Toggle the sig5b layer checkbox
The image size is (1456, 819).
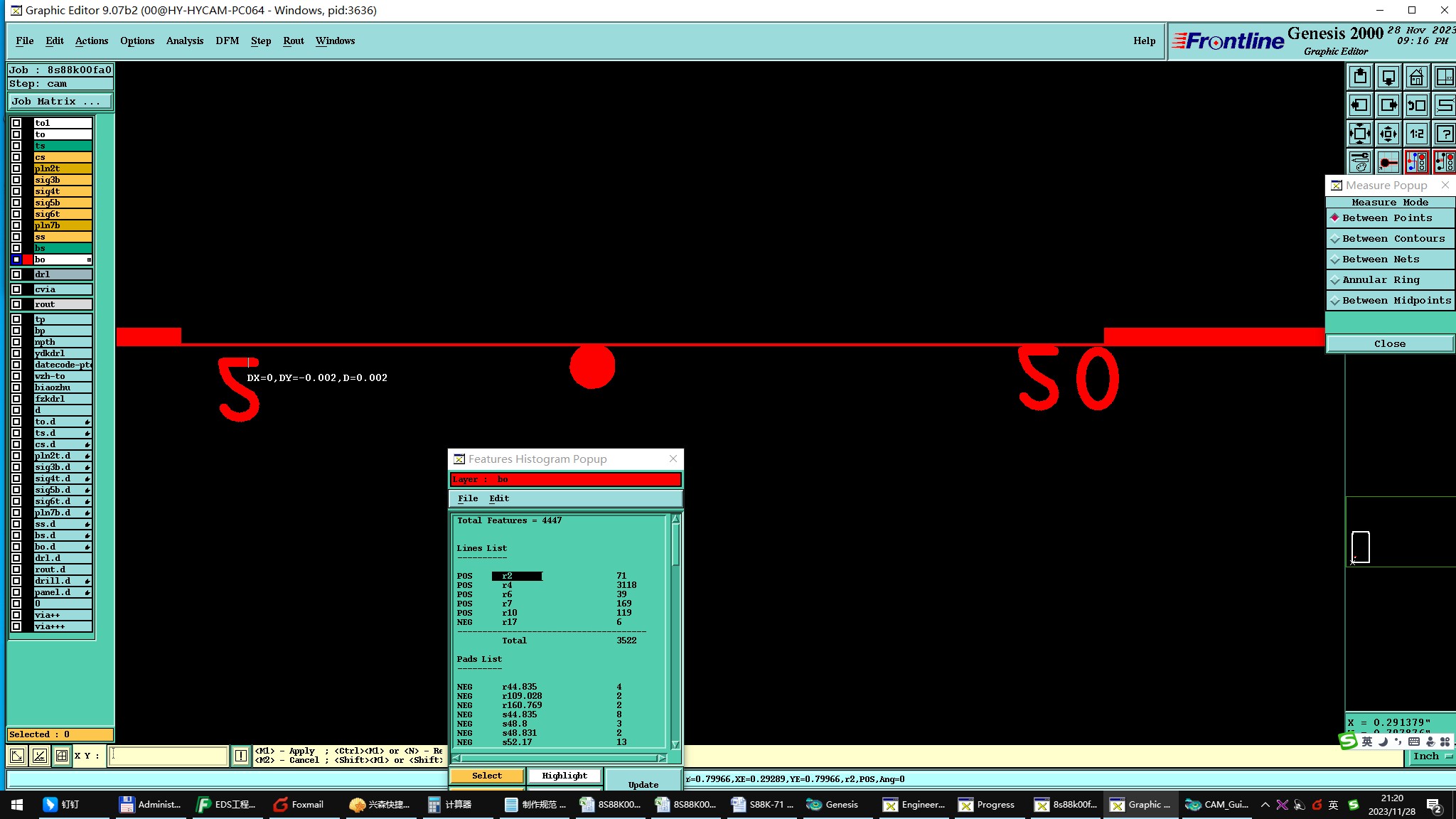pyautogui.click(x=16, y=203)
